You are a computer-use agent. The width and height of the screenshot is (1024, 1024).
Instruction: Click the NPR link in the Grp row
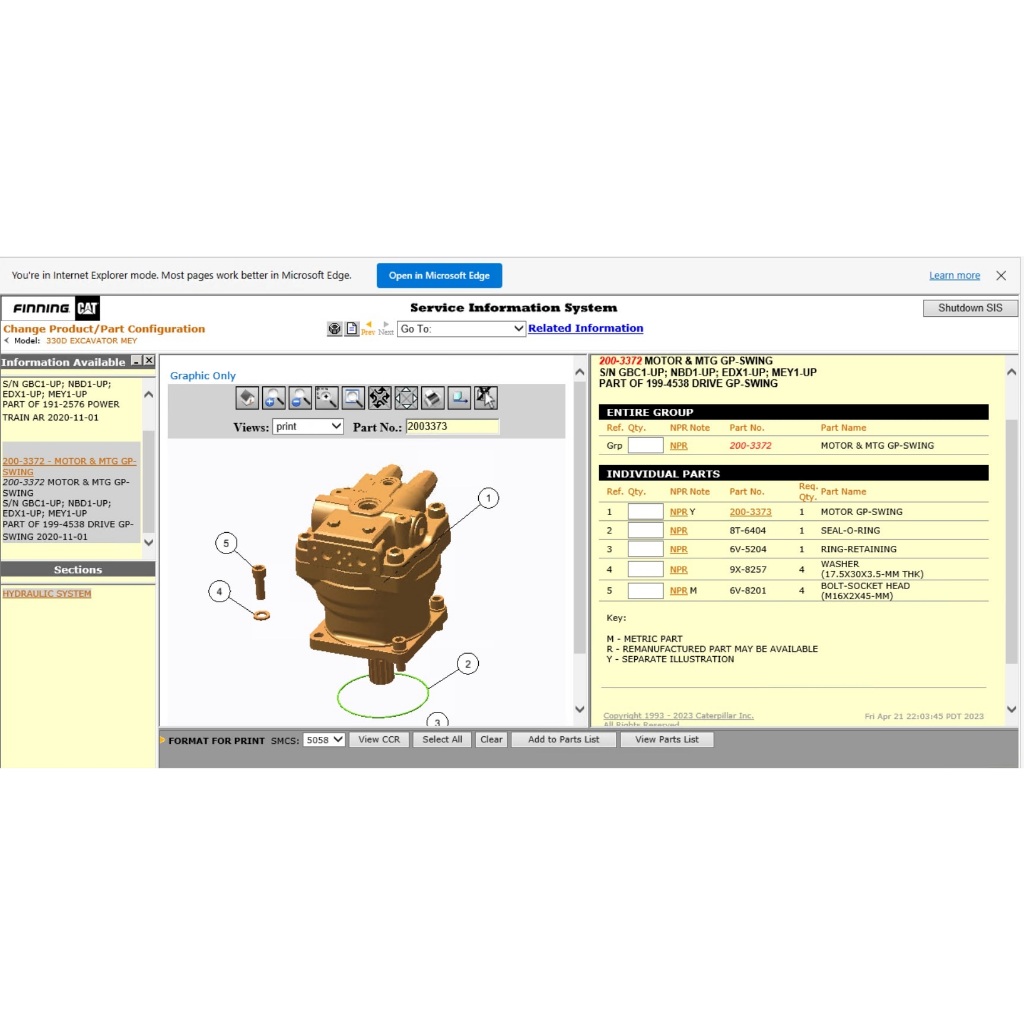(679, 445)
